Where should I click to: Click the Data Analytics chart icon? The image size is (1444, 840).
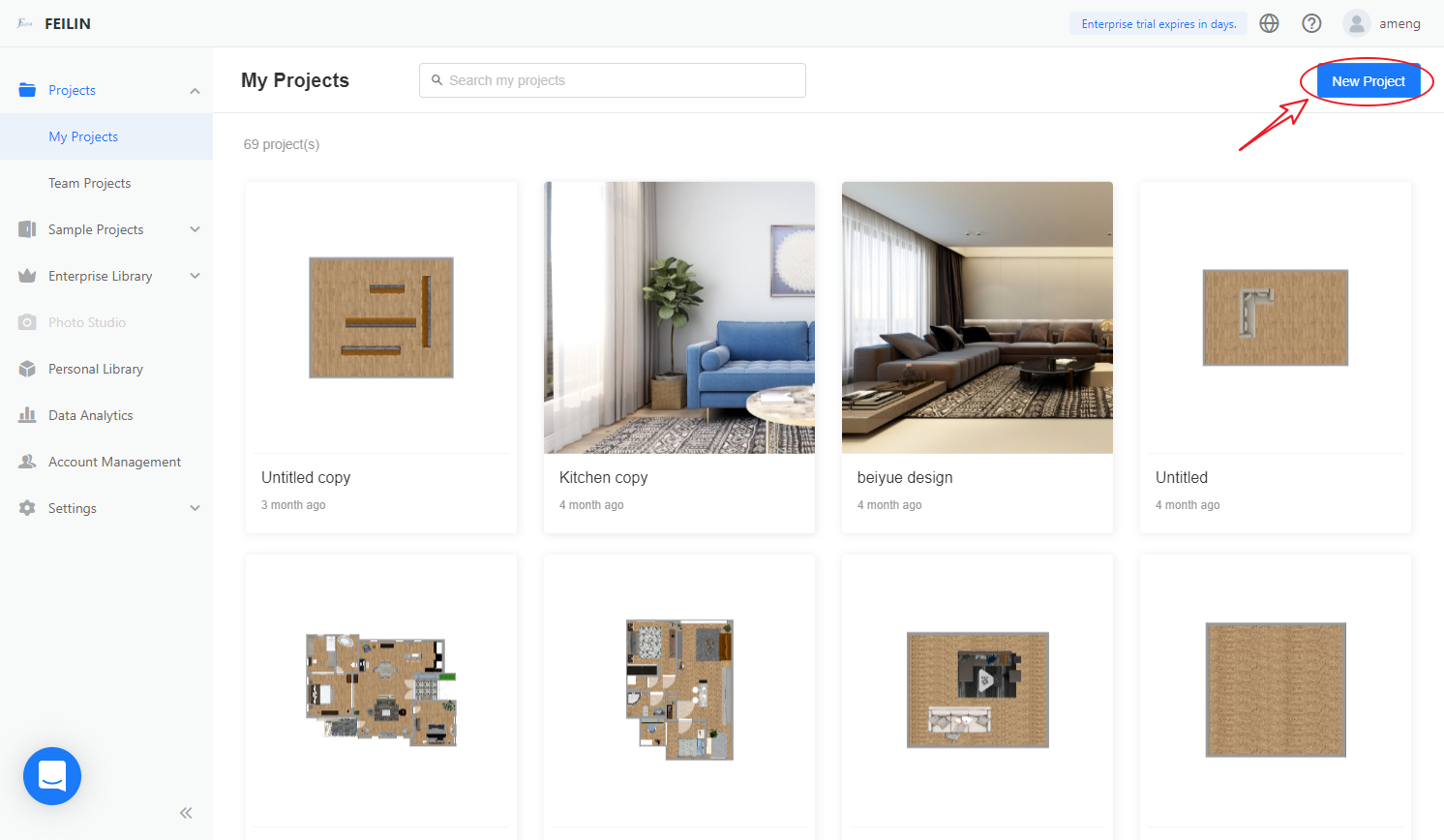(x=27, y=415)
